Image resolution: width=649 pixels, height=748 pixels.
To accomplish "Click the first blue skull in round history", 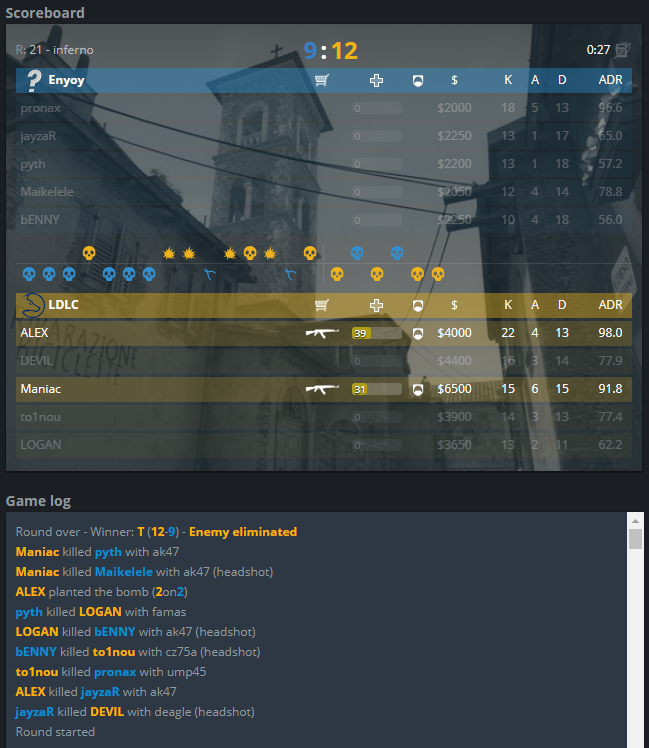I will (x=29, y=274).
